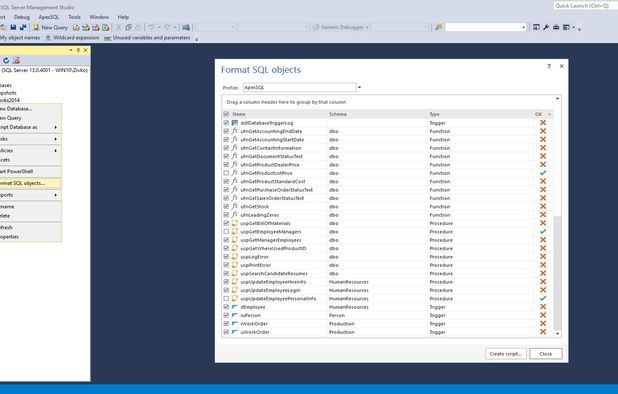This screenshot has height=394, width=618.
Task: Click the blue check status icon for uspGetEmployeeManagers
Action: (543, 232)
